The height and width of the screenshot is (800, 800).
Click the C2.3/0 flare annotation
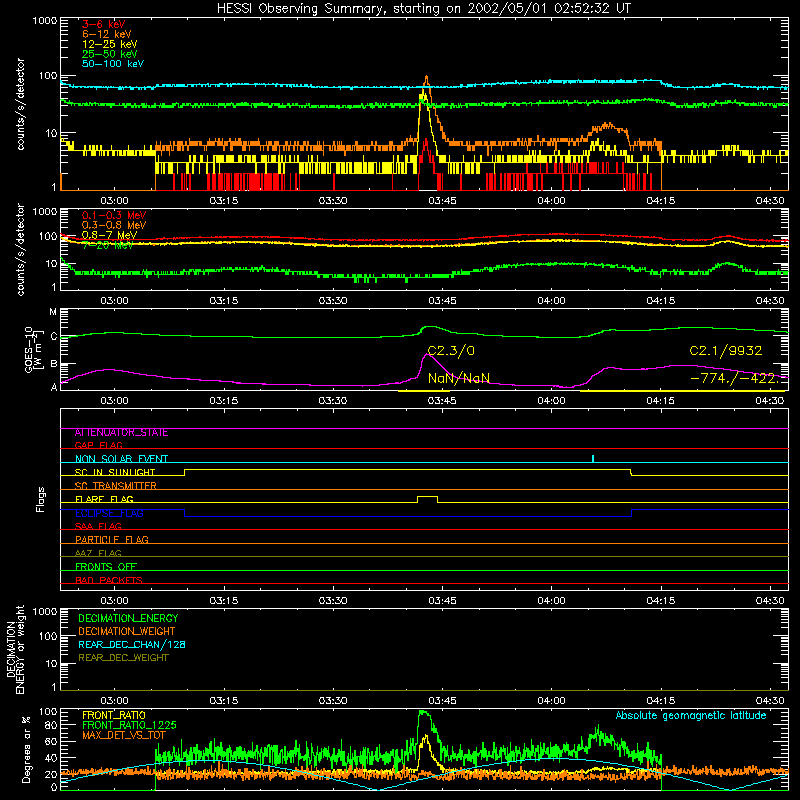[x=451, y=351]
